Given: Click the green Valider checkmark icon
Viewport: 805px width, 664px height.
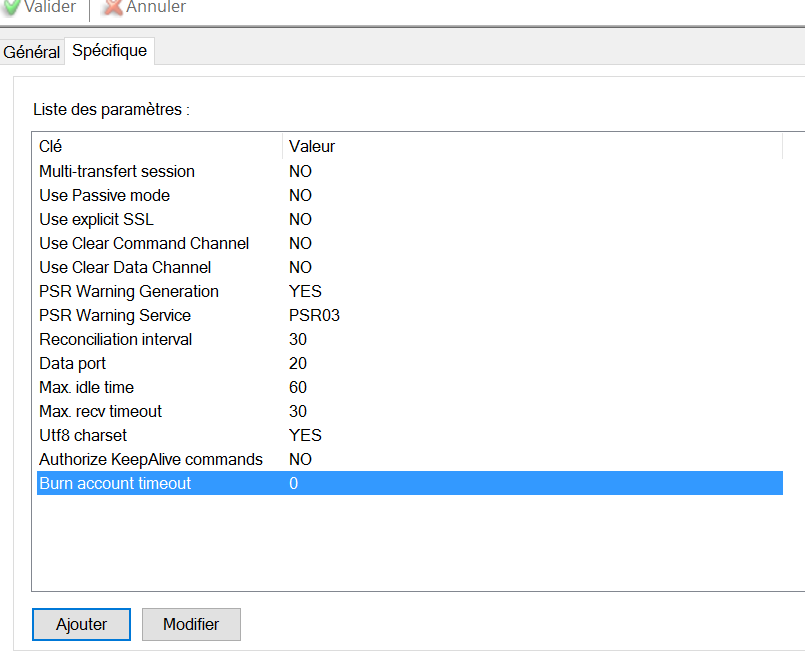Looking at the screenshot, I should (12, 7).
